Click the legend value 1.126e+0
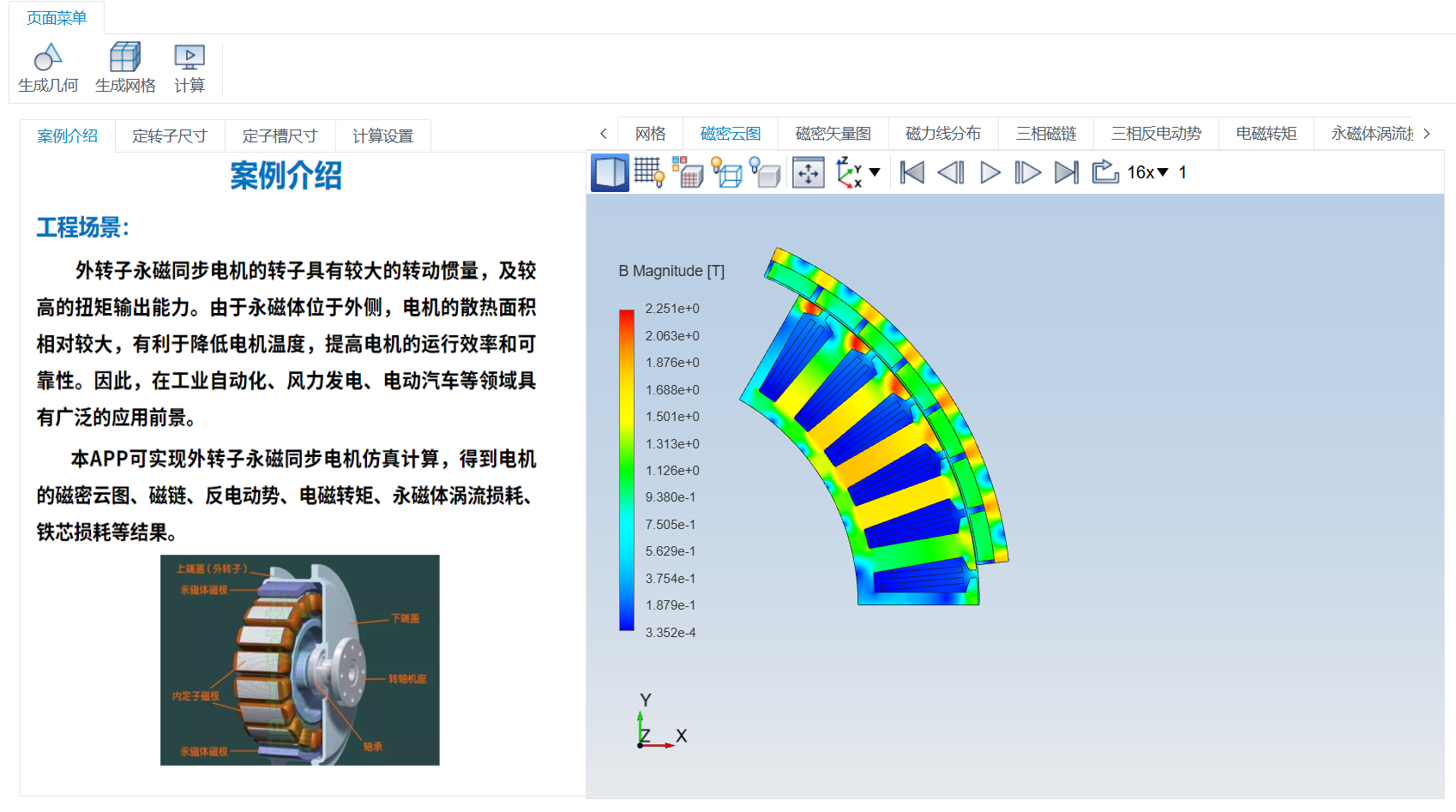The image size is (1456, 812). (672, 471)
